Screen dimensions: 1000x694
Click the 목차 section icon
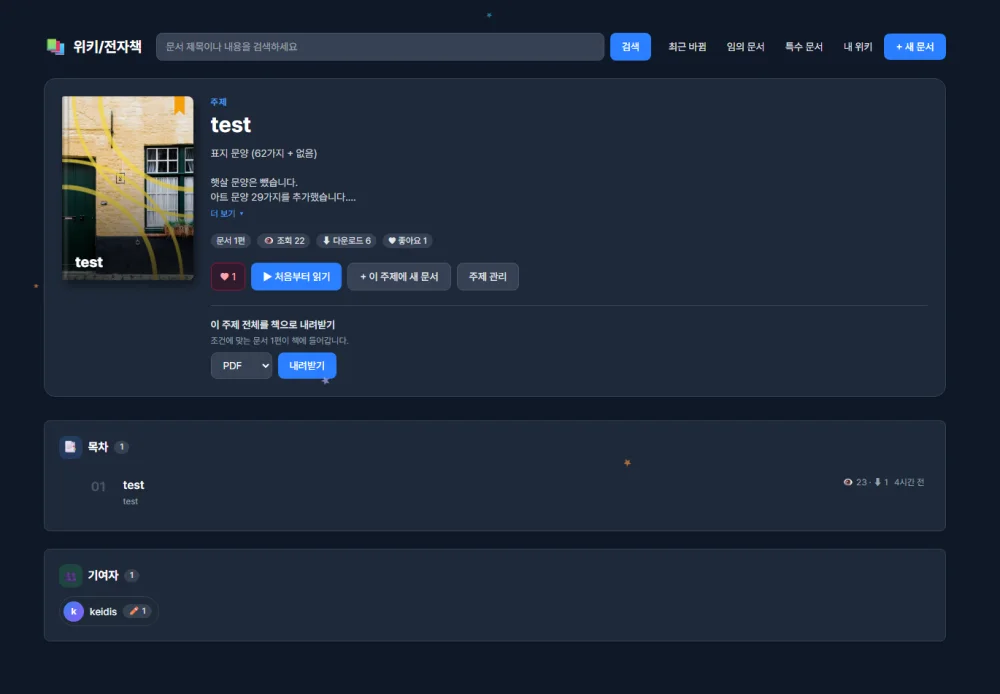[70, 447]
